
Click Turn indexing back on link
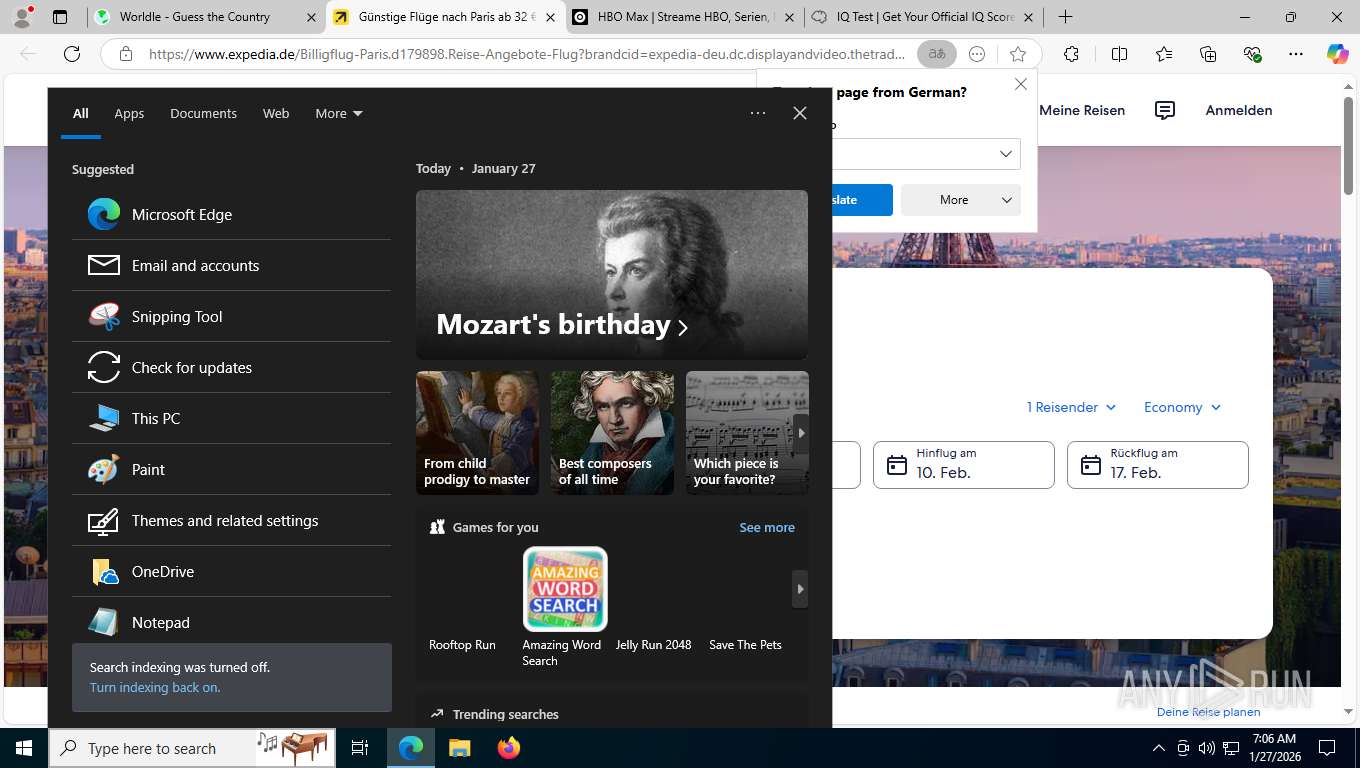point(155,687)
